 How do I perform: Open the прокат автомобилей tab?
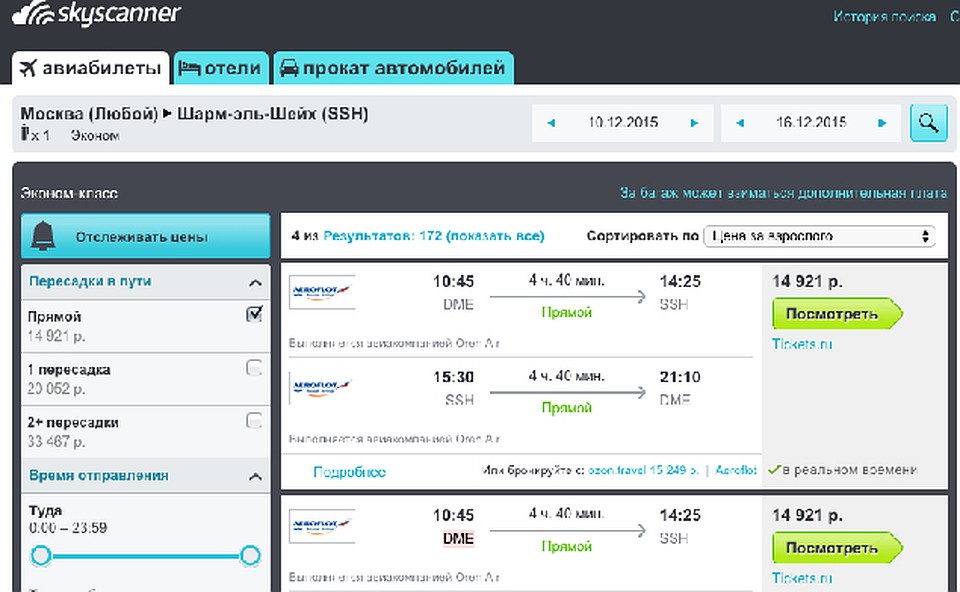[394, 68]
